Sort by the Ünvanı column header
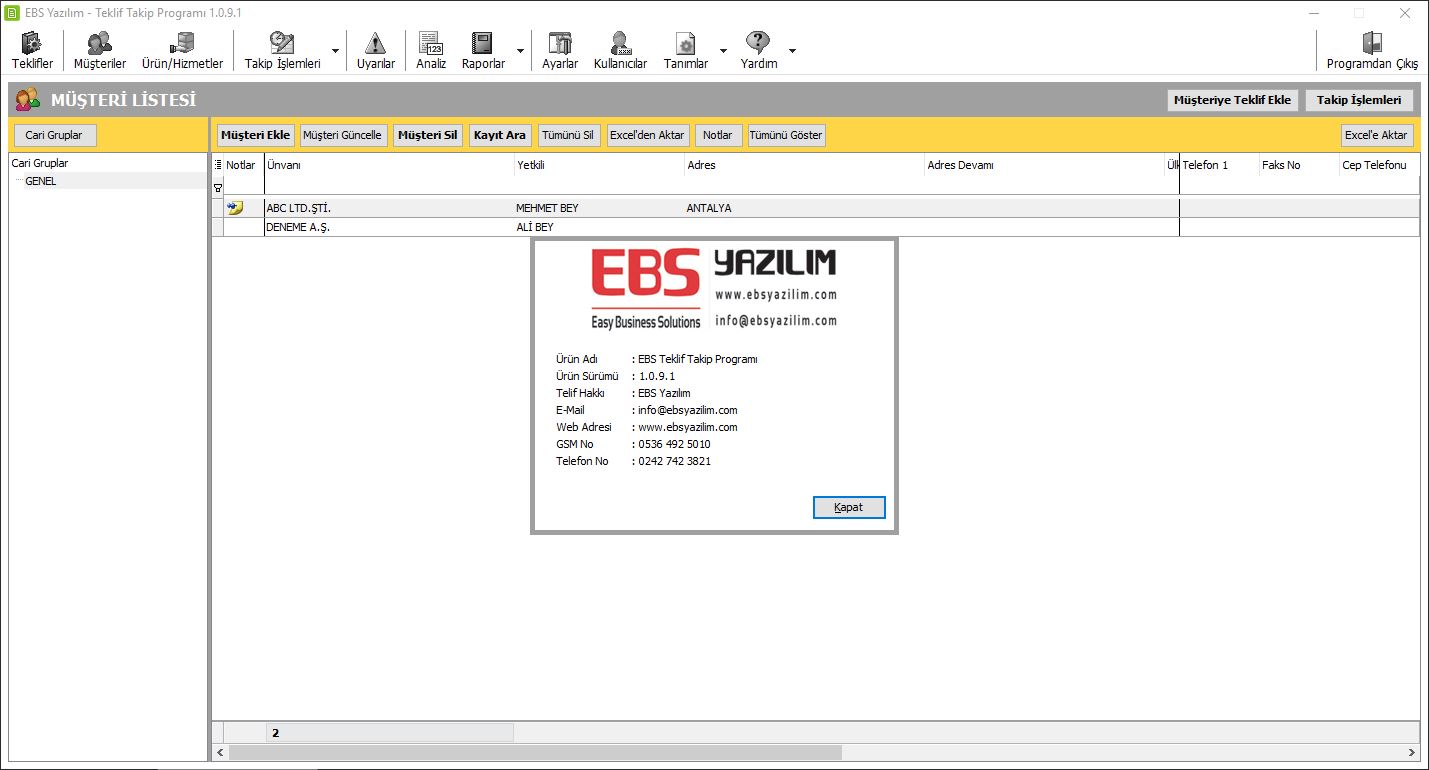Screen dimensions: 1429x770 (390, 165)
